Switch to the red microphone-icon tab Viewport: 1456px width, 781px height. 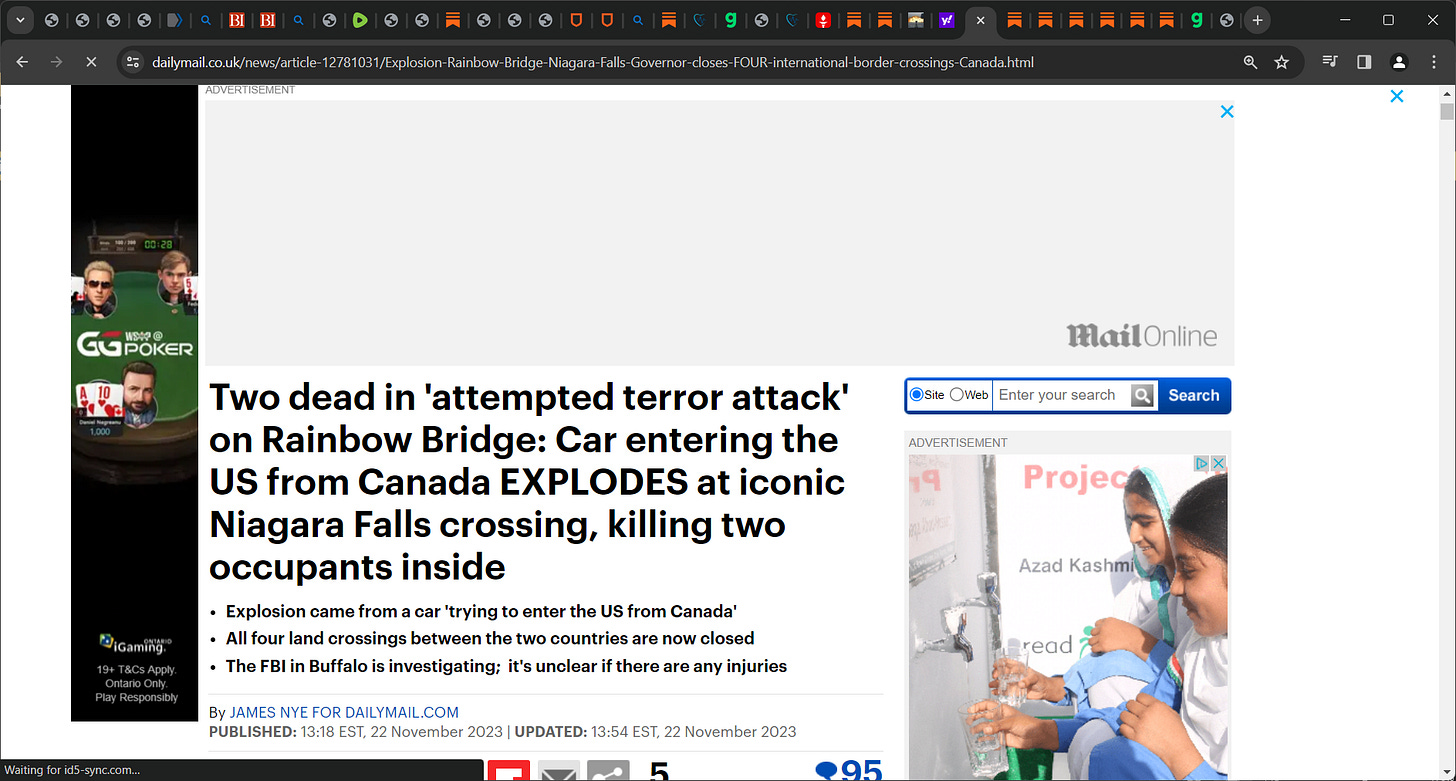(x=823, y=20)
